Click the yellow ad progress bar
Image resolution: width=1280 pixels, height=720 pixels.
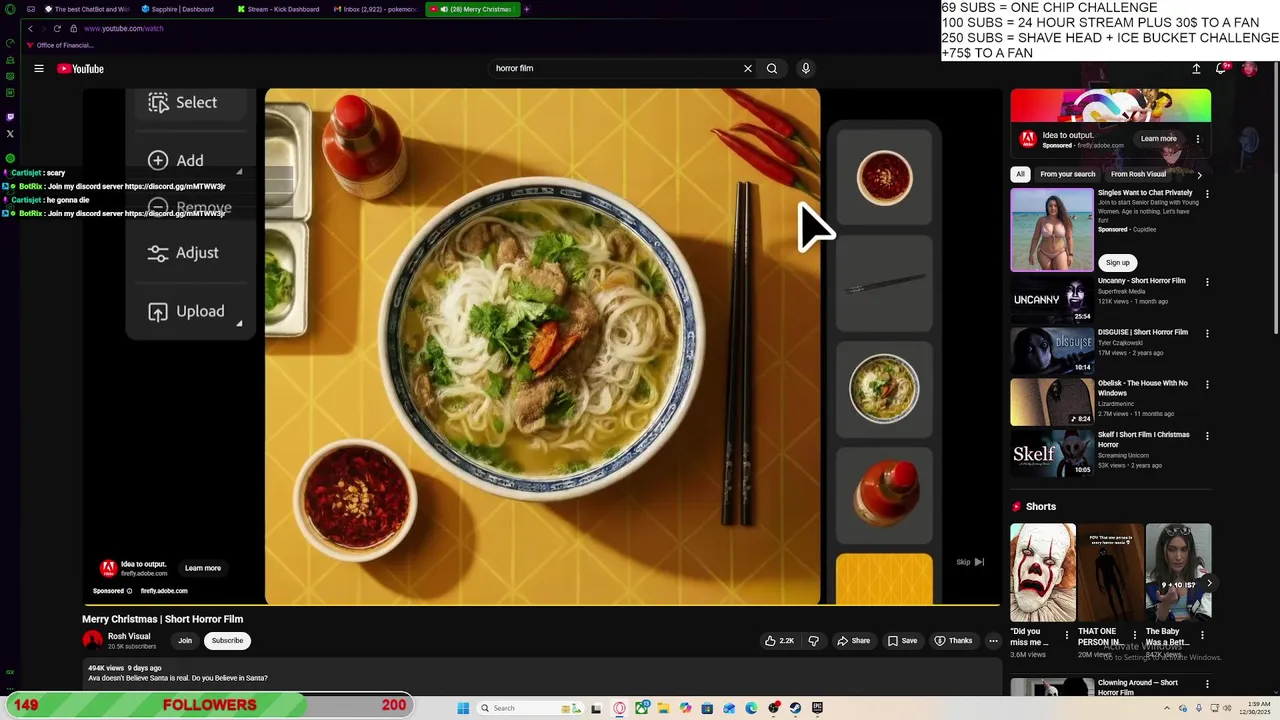pos(541,606)
